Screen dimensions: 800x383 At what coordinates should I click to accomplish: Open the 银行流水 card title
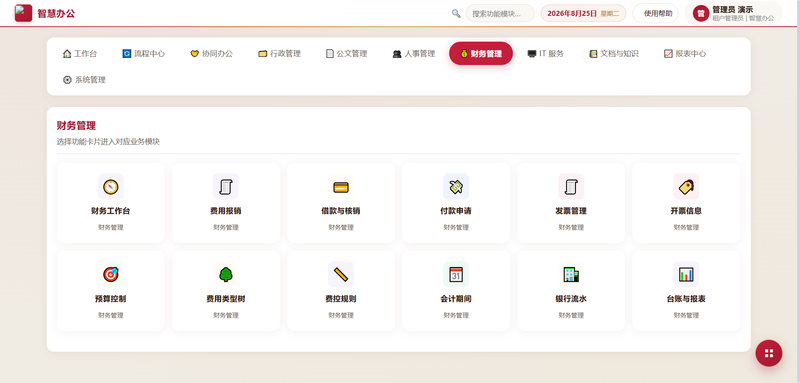tap(571, 299)
